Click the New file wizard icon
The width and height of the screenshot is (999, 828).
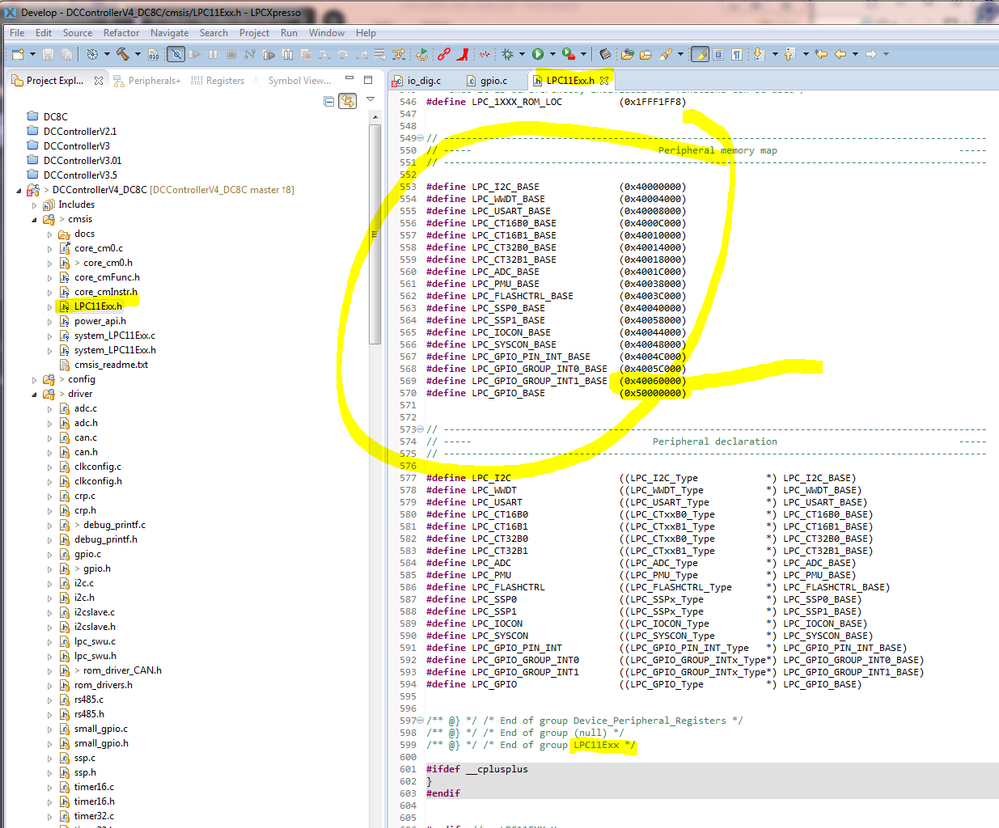point(18,54)
